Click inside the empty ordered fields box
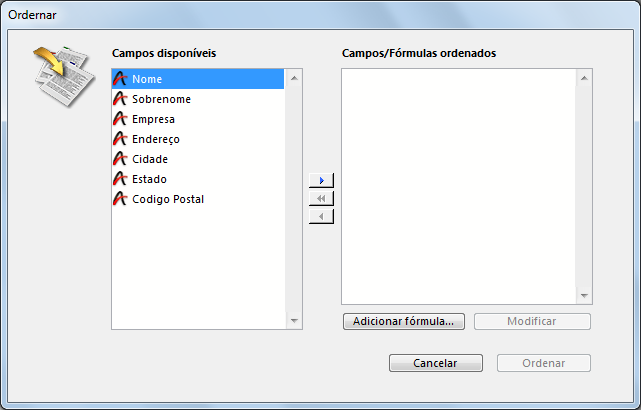The width and height of the screenshot is (641, 410). [458, 185]
